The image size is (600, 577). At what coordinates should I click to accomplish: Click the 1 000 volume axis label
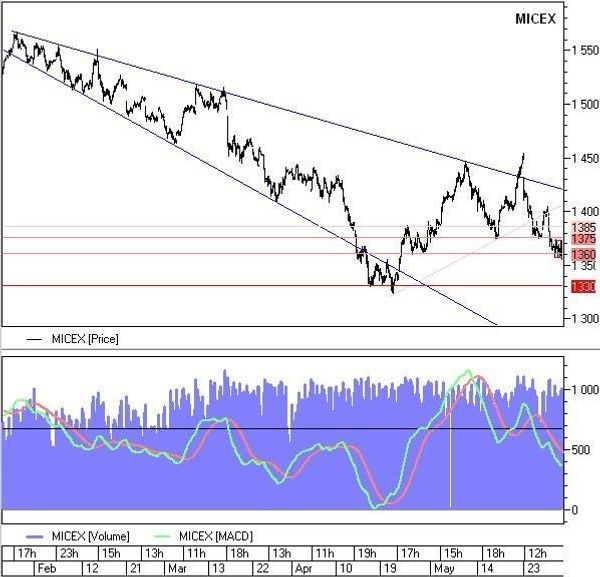pos(584,390)
